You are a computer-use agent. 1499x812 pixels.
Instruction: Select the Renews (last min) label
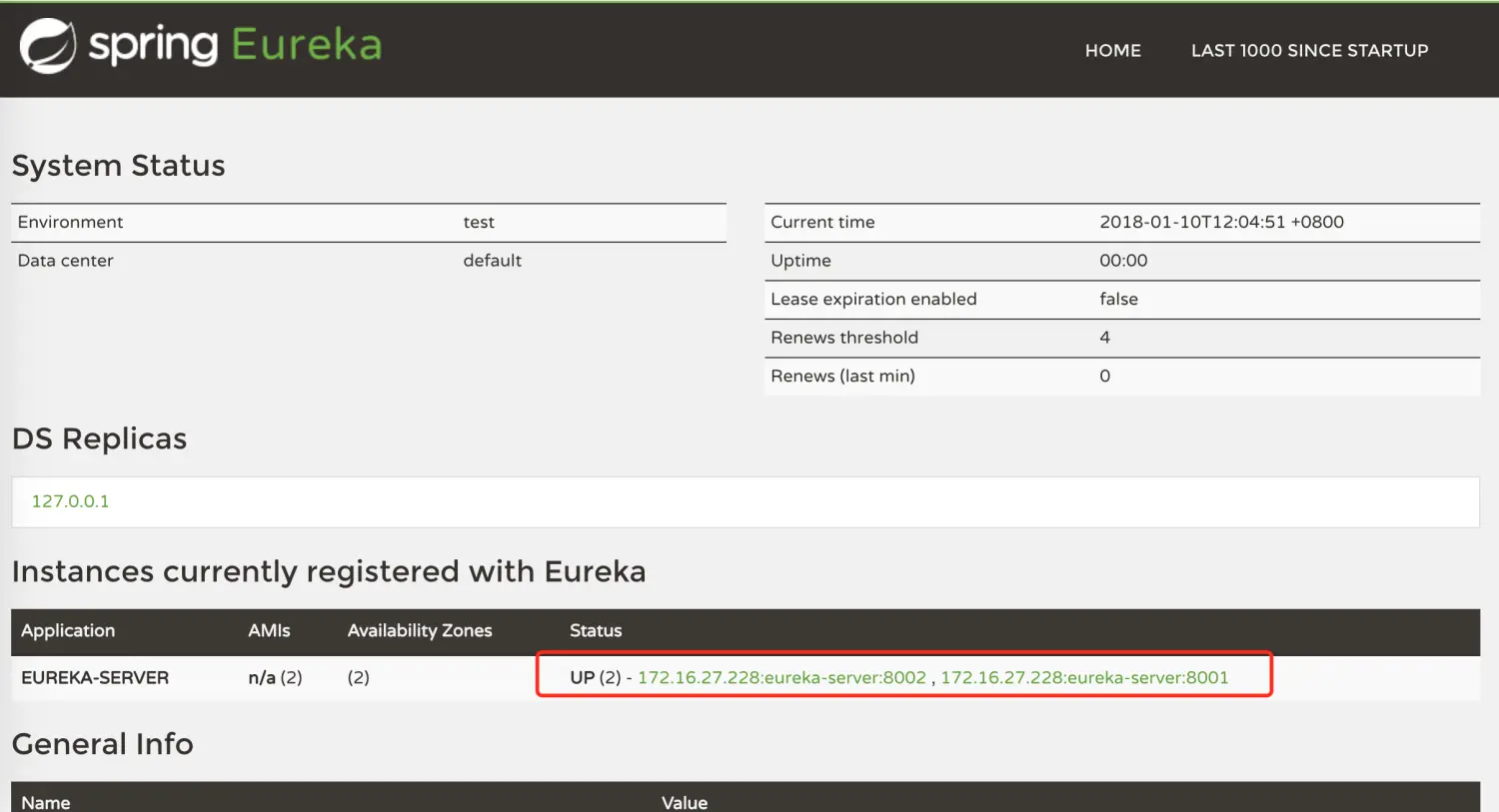click(x=842, y=376)
